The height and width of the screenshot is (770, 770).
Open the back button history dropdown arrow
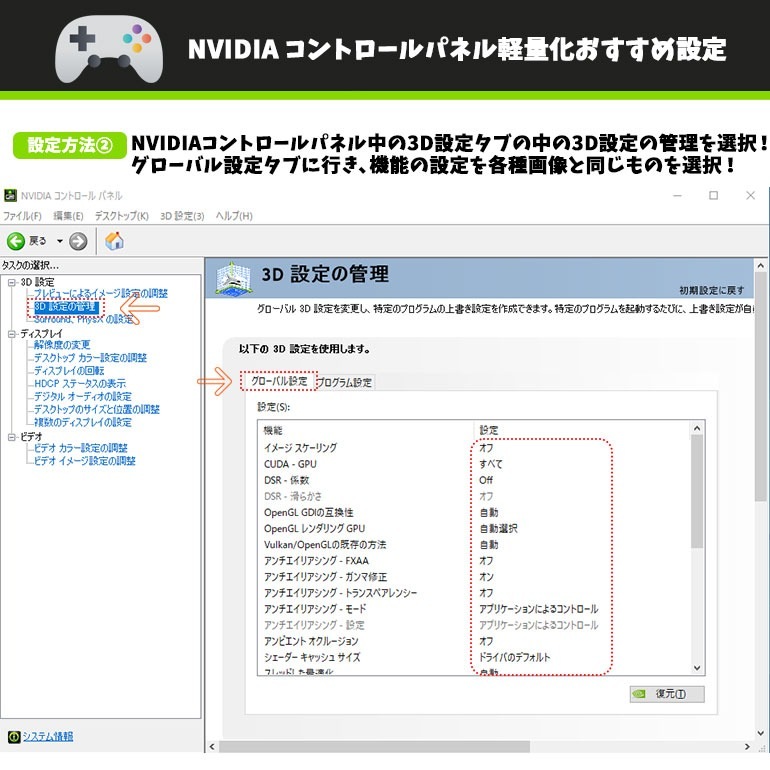60,241
